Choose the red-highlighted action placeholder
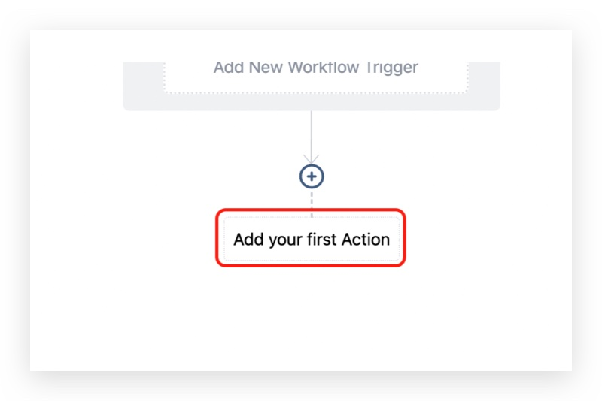This screenshot has width=602, height=401. [311, 238]
